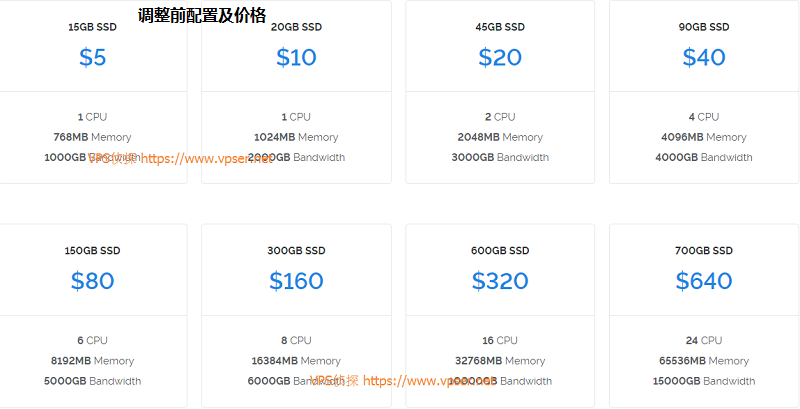Screen dimensions: 800x409
Task: Choose the $10 plan price
Action: click(296, 57)
